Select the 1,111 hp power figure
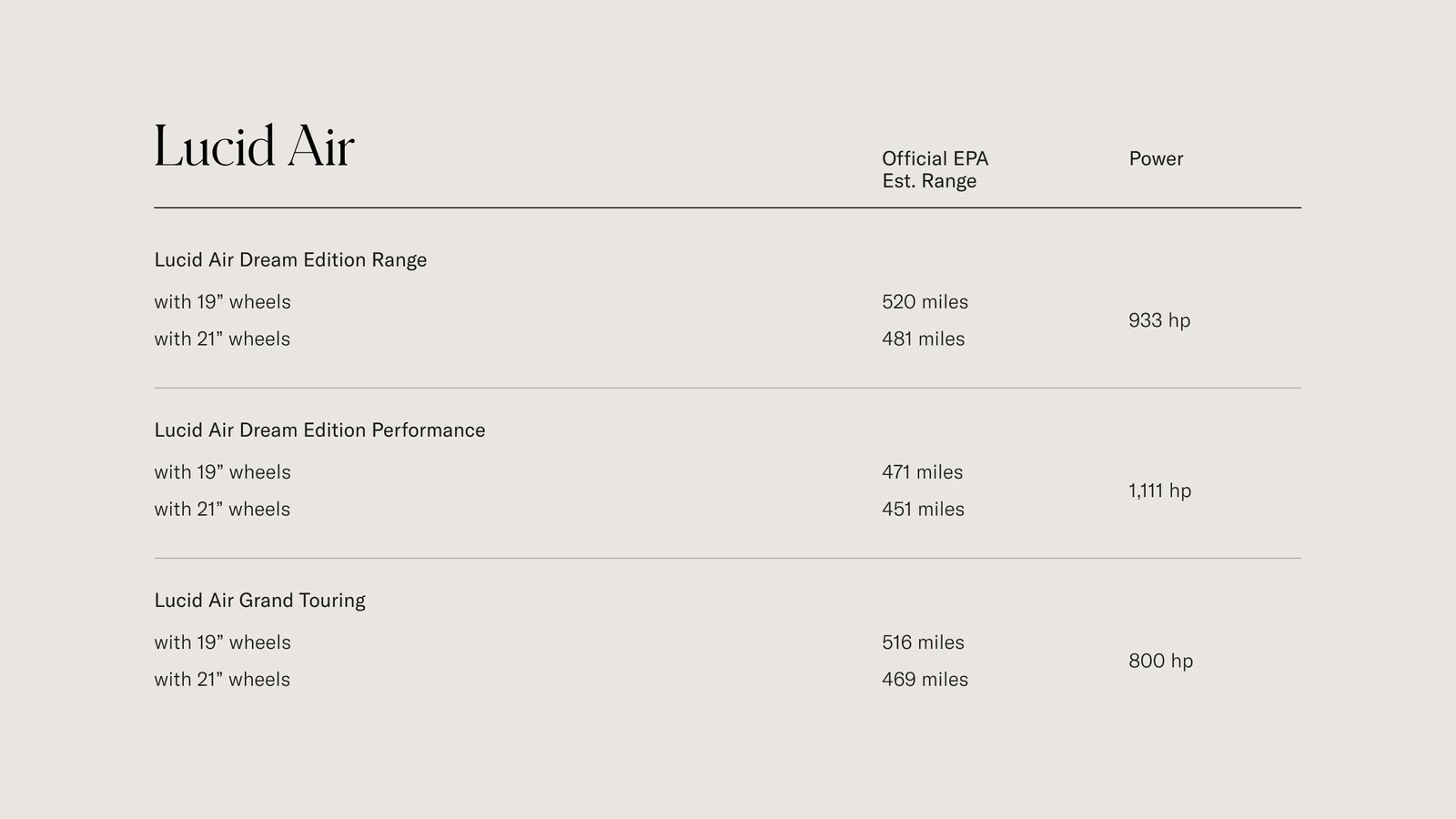Screen dimensions: 1456x819 click(1159, 490)
